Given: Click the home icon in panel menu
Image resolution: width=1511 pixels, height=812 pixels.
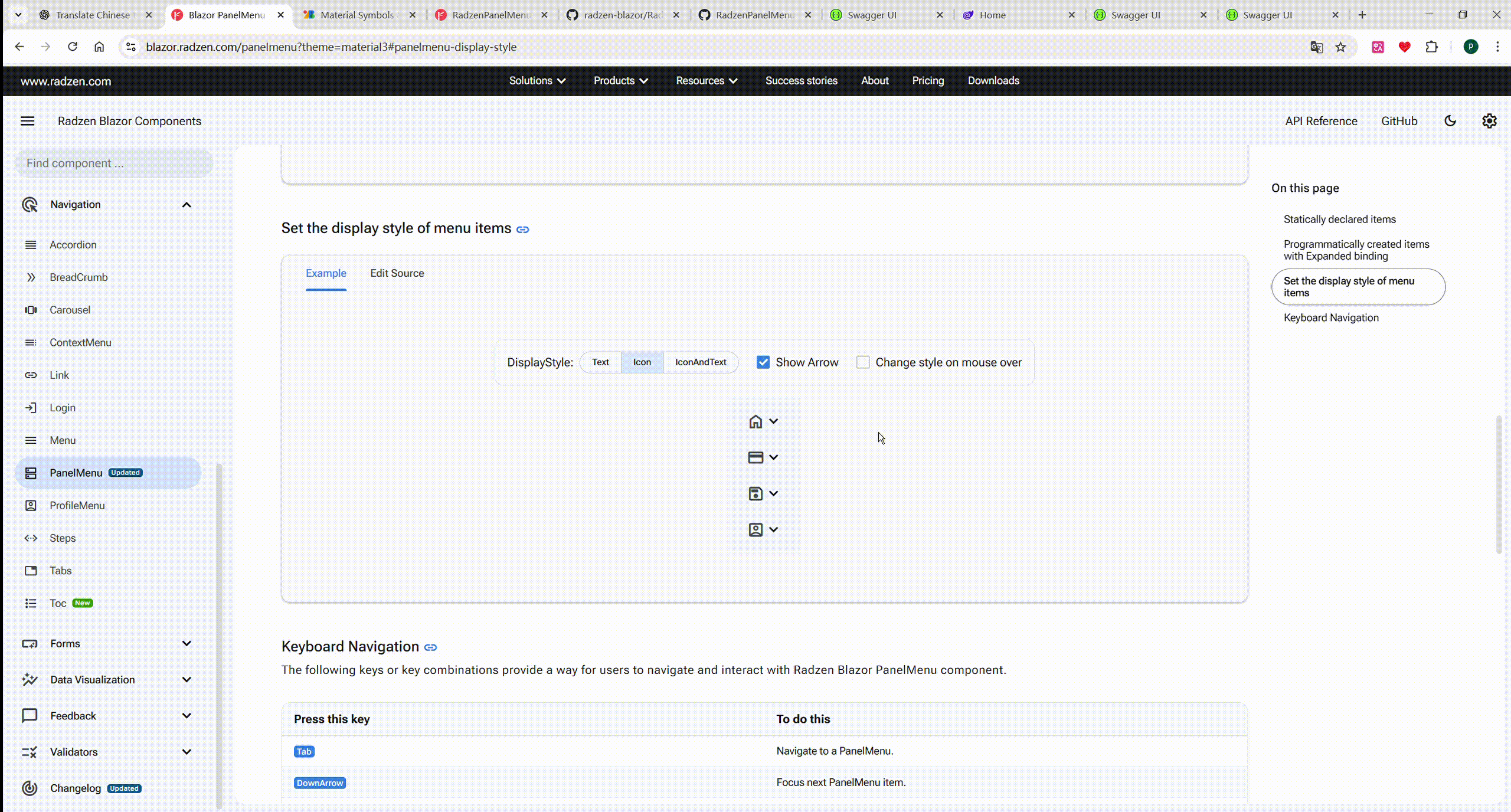Looking at the screenshot, I should (755, 421).
